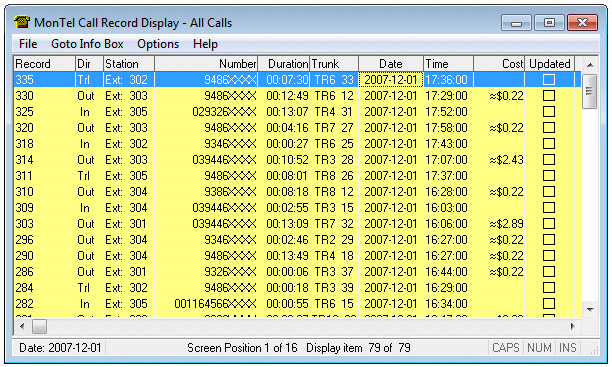
Task: Click Screen Position 1 of 16 status text
Action: pyautogui.click(x=242, y=347)
